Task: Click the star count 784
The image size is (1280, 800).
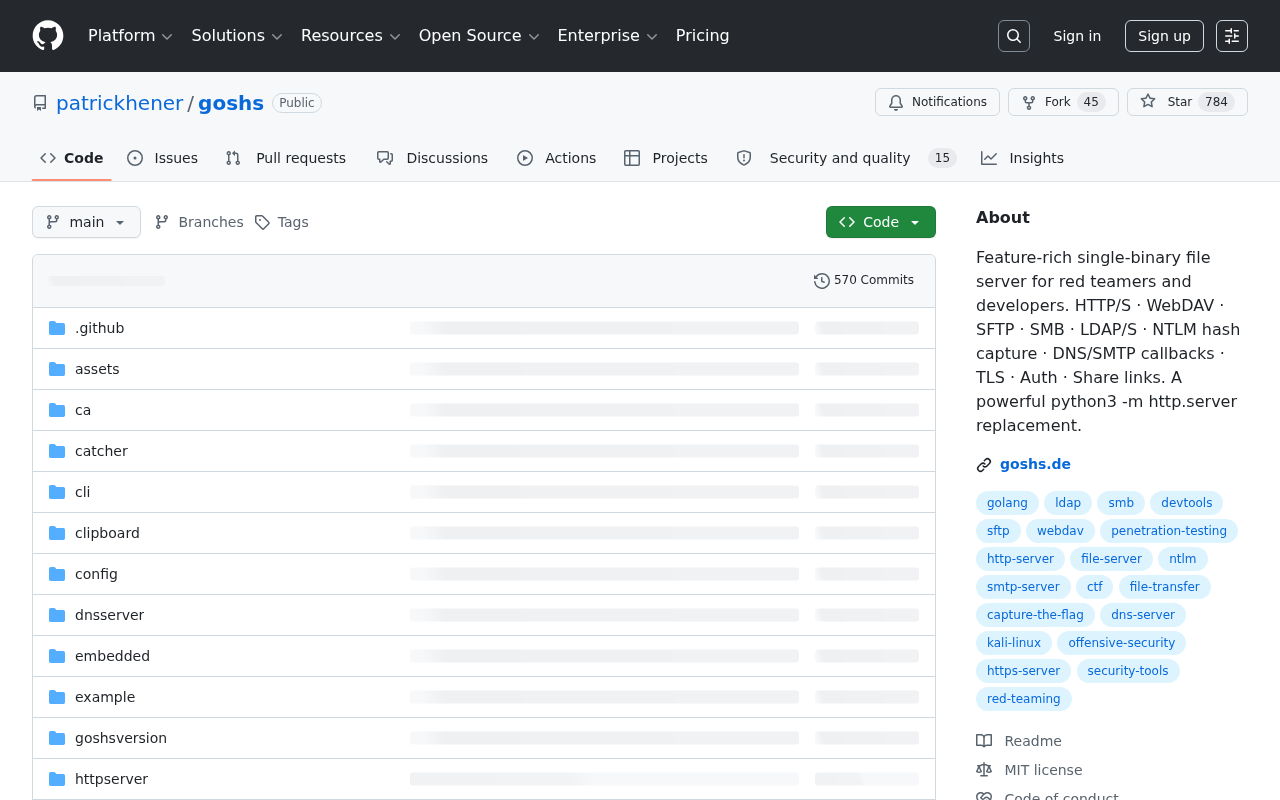Action: coord(1216,102)
